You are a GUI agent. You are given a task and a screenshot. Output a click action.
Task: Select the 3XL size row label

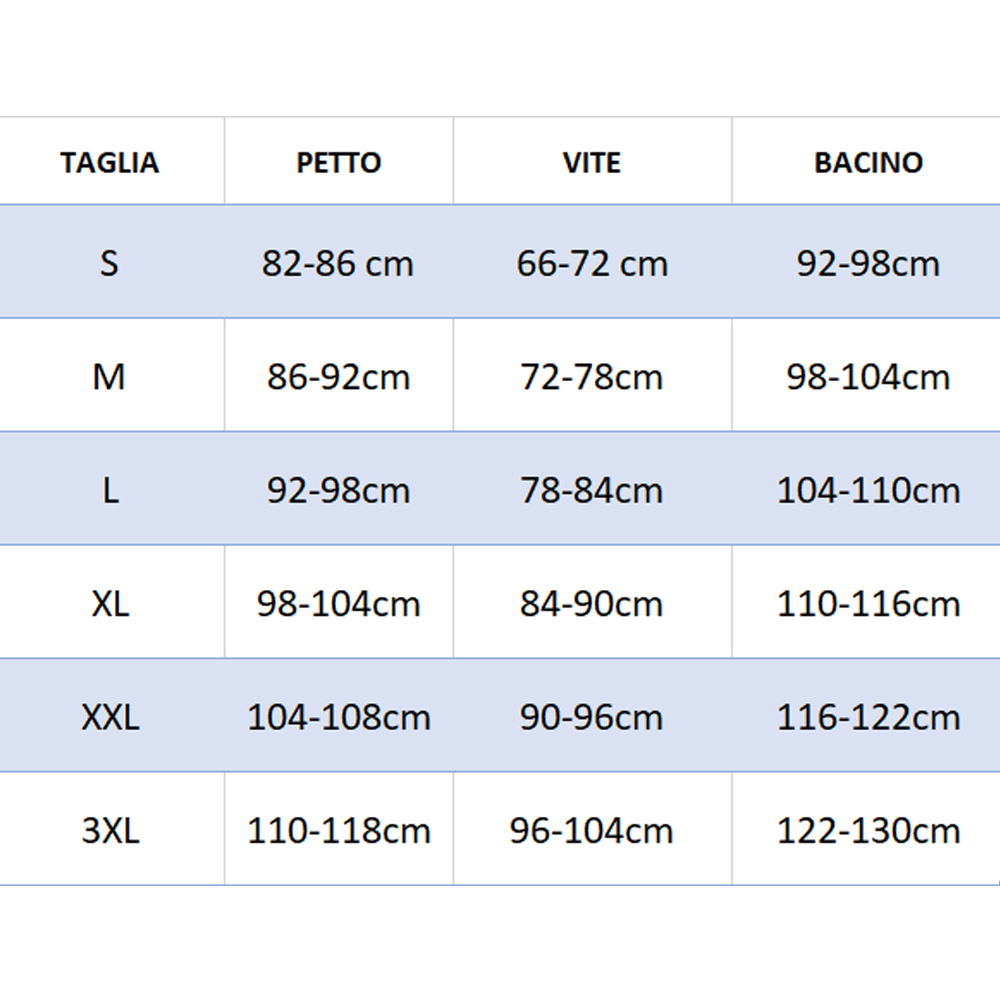click(x=110, y=831)
